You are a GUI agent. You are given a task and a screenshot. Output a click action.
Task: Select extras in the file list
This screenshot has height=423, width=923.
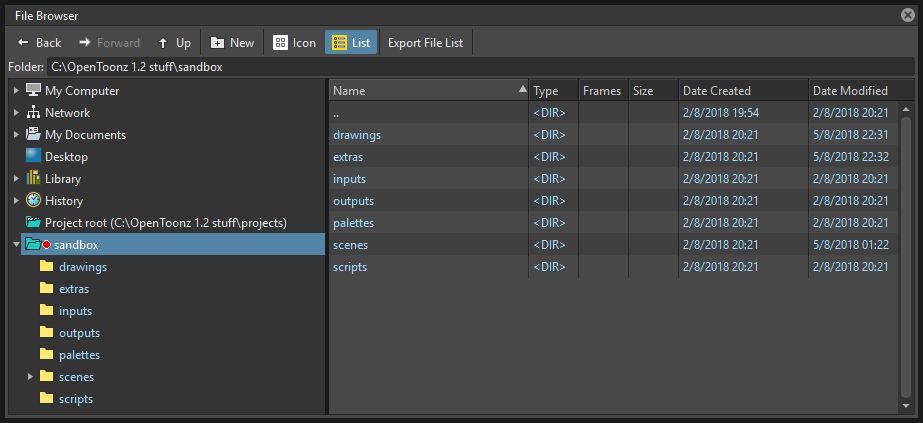pos(613,157)
